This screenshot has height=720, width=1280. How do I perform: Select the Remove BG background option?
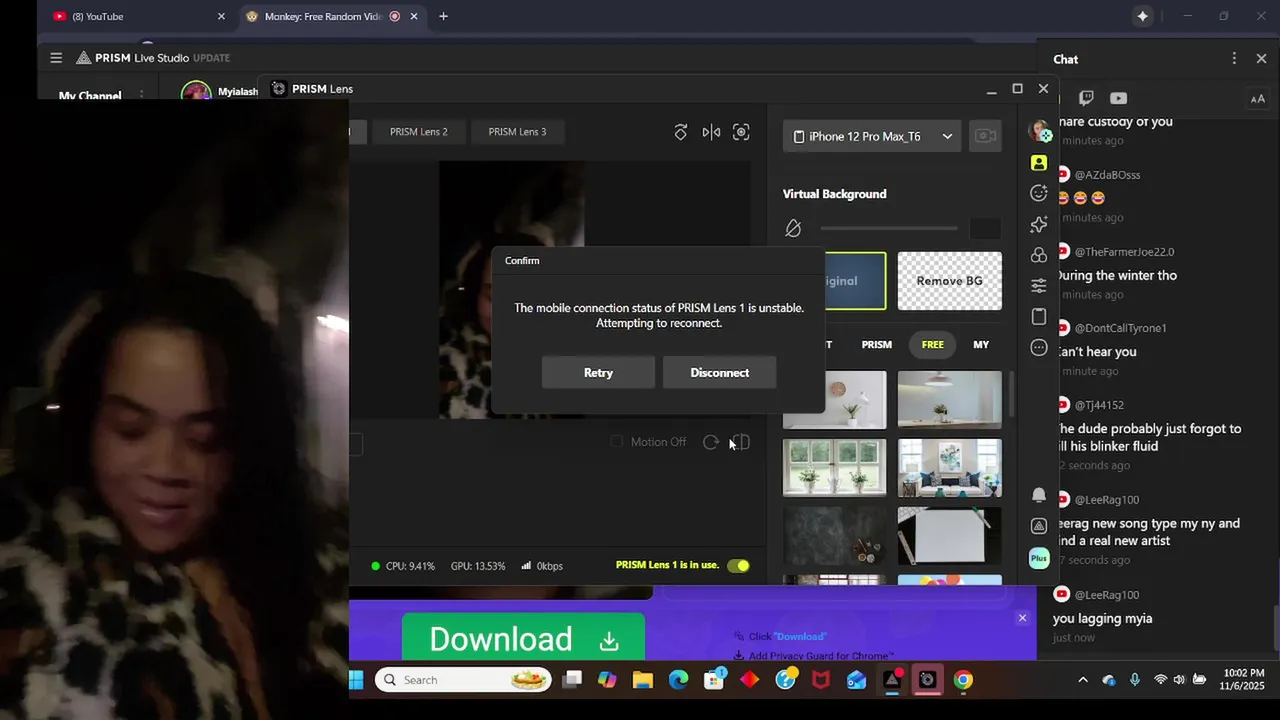949,281
